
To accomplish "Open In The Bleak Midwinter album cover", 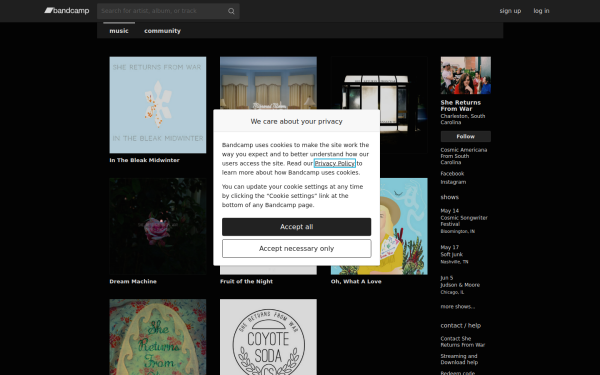I will click(158, 105).
